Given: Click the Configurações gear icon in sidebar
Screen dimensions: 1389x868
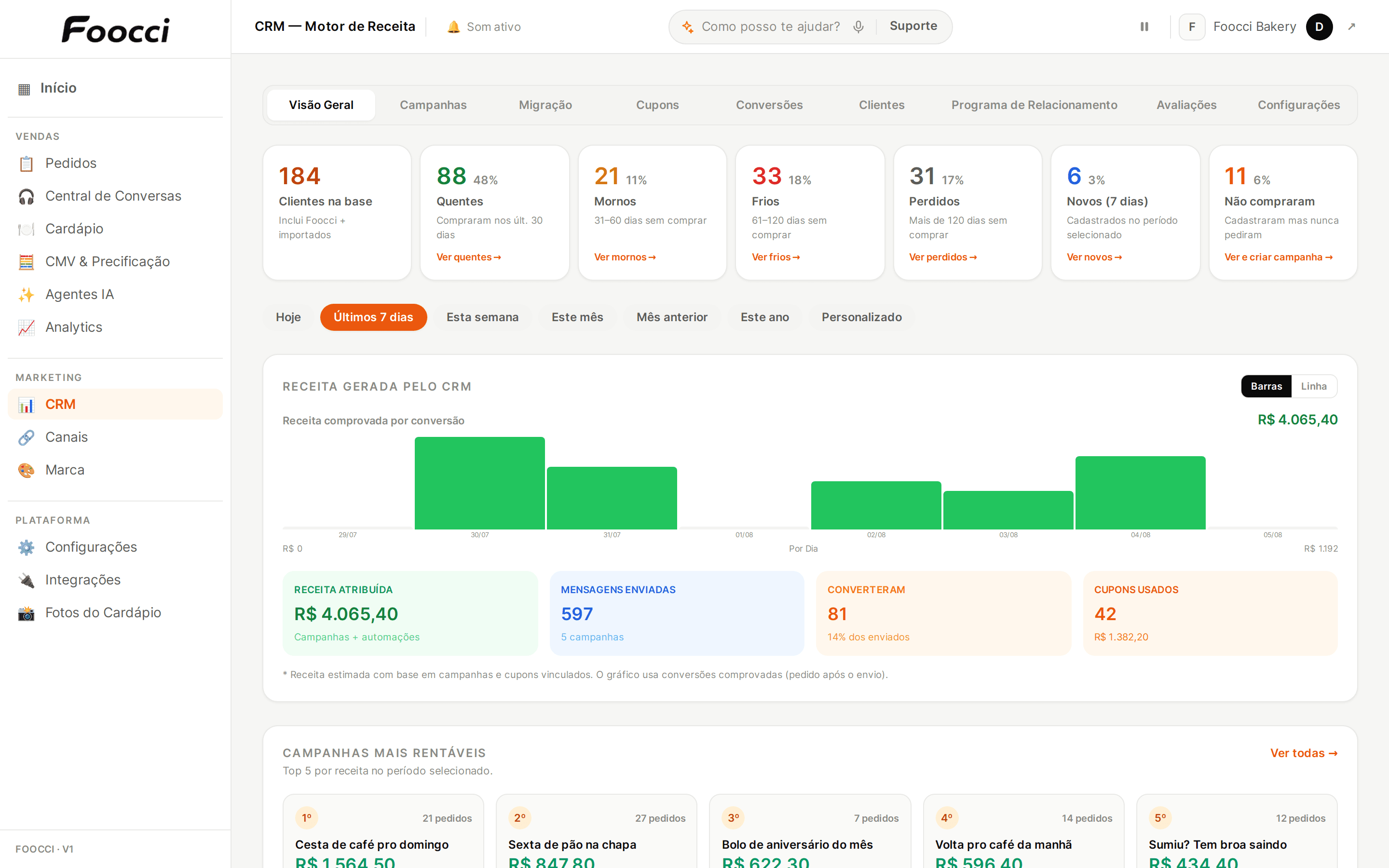Looking at the screenshot, I should (27, 547).
